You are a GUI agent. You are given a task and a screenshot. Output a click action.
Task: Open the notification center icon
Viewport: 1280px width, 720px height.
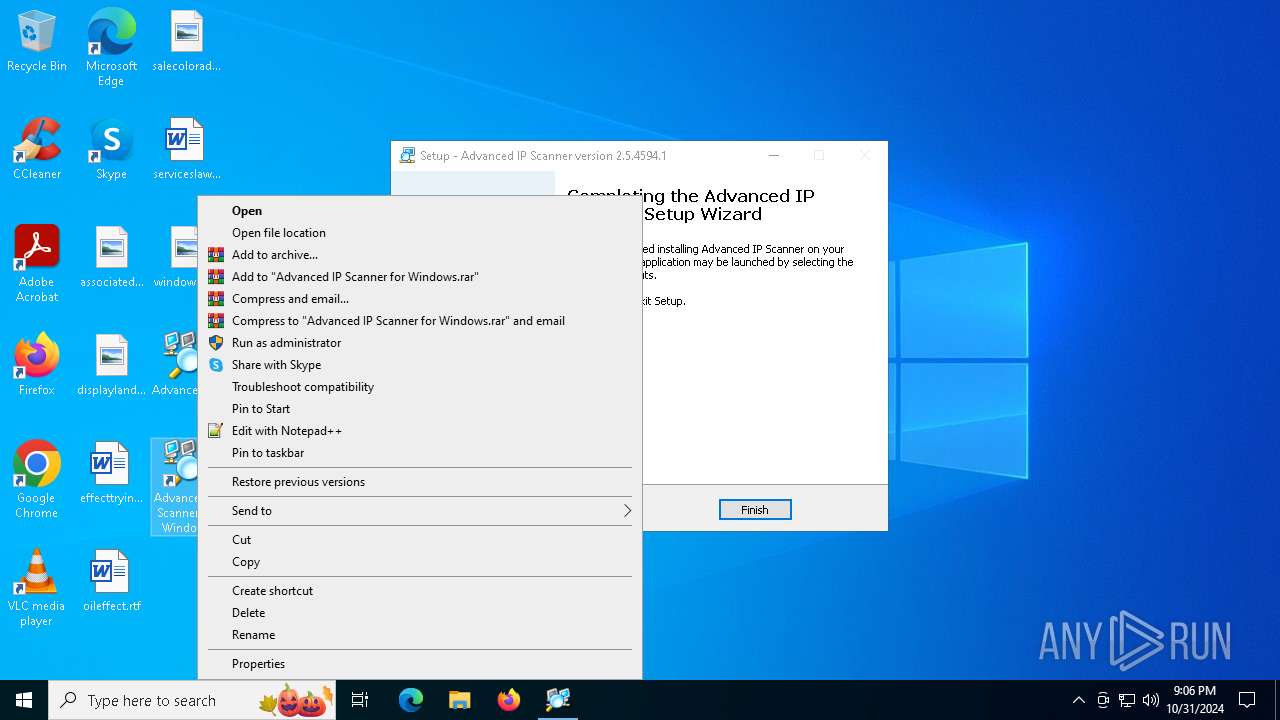pos(1247,700)
